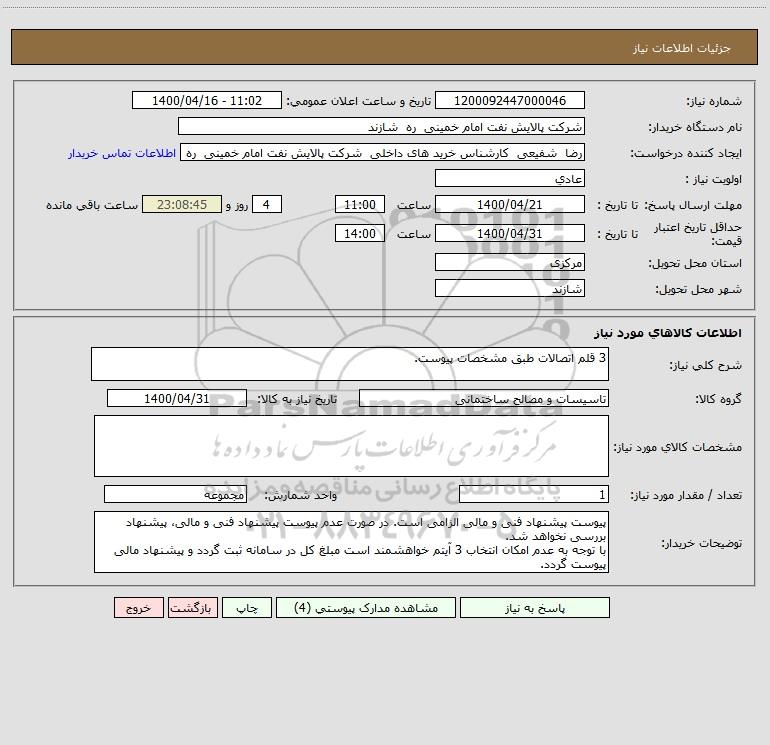Click the quantity field with value 1

click(534, 495)
